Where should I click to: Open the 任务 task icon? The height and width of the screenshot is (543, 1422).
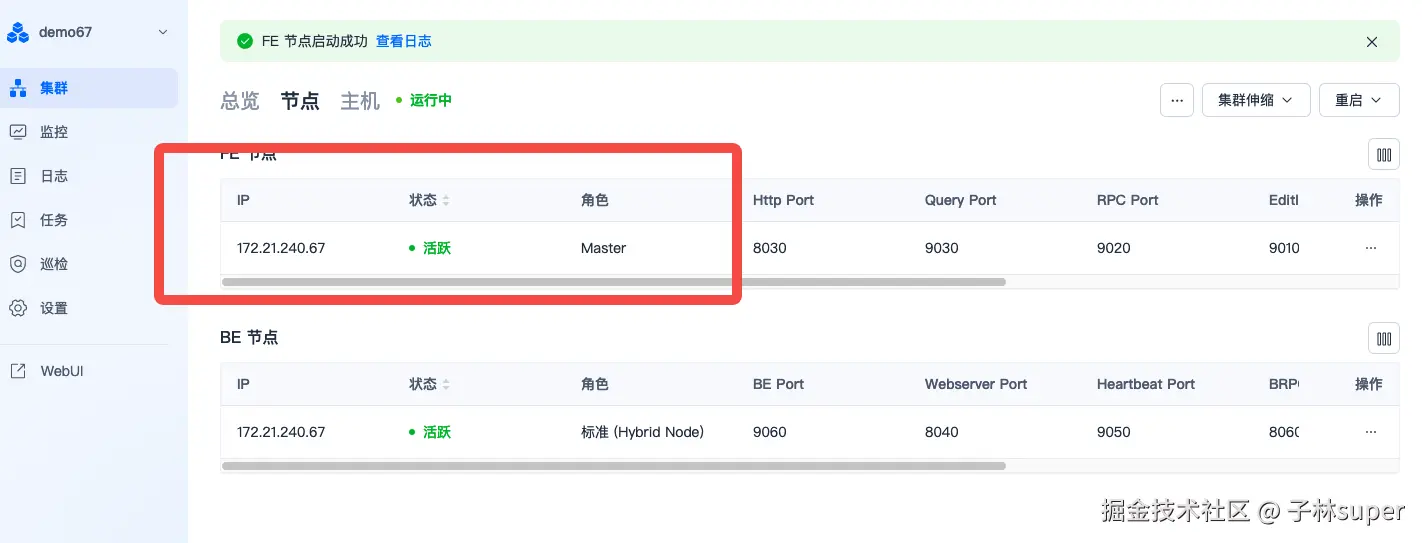point(18,220)
